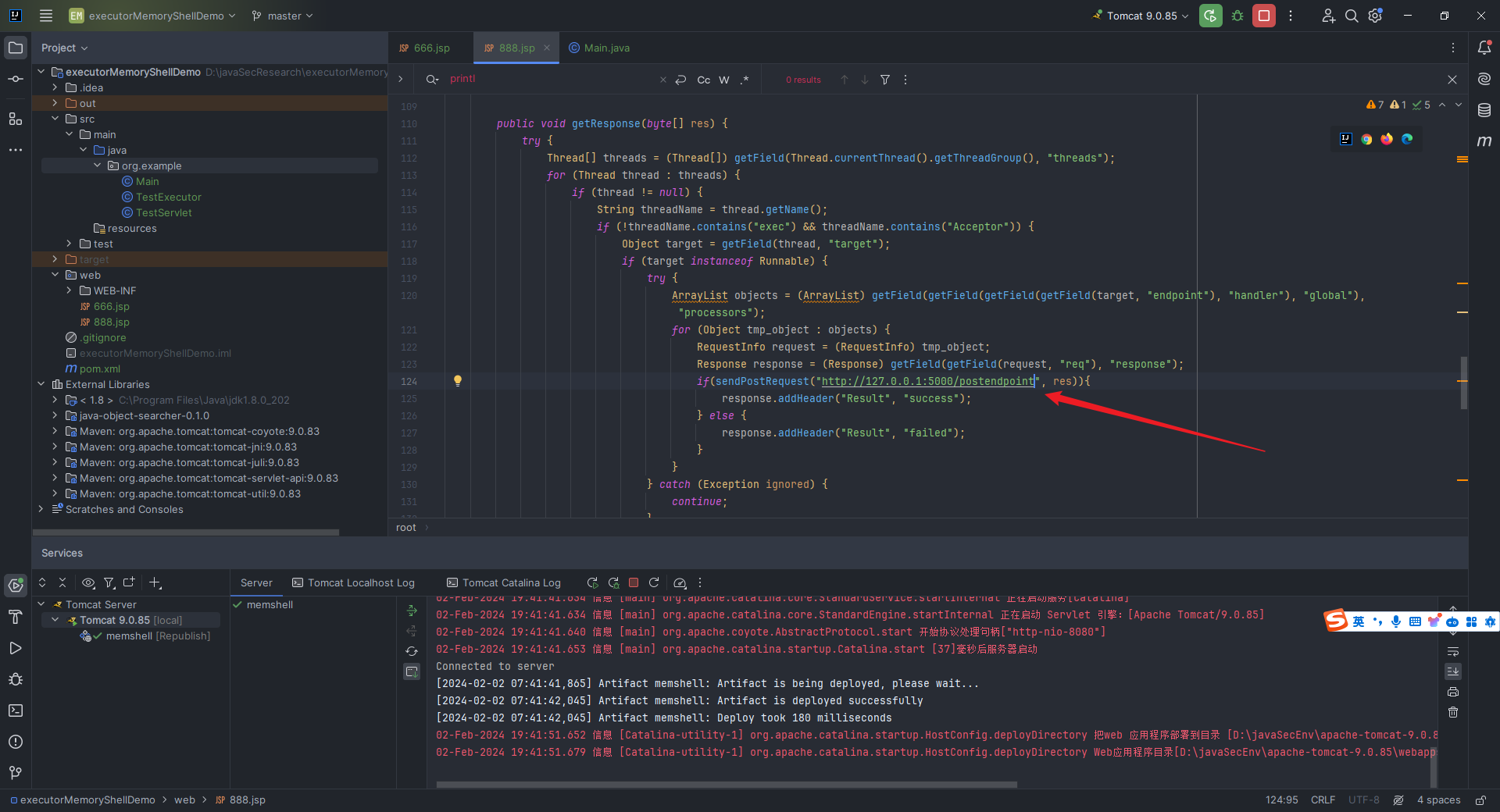Open the Terminal tool window
The height and width of the screenshot is (812, 1500).
tap(16, 710)
